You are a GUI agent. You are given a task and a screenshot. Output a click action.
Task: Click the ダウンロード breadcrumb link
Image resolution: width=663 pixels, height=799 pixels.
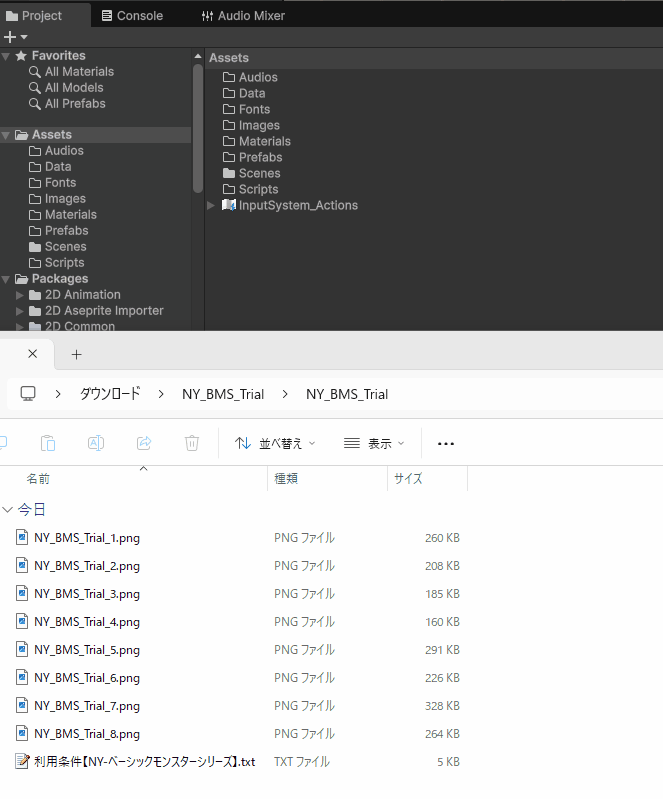click(110, 394)
